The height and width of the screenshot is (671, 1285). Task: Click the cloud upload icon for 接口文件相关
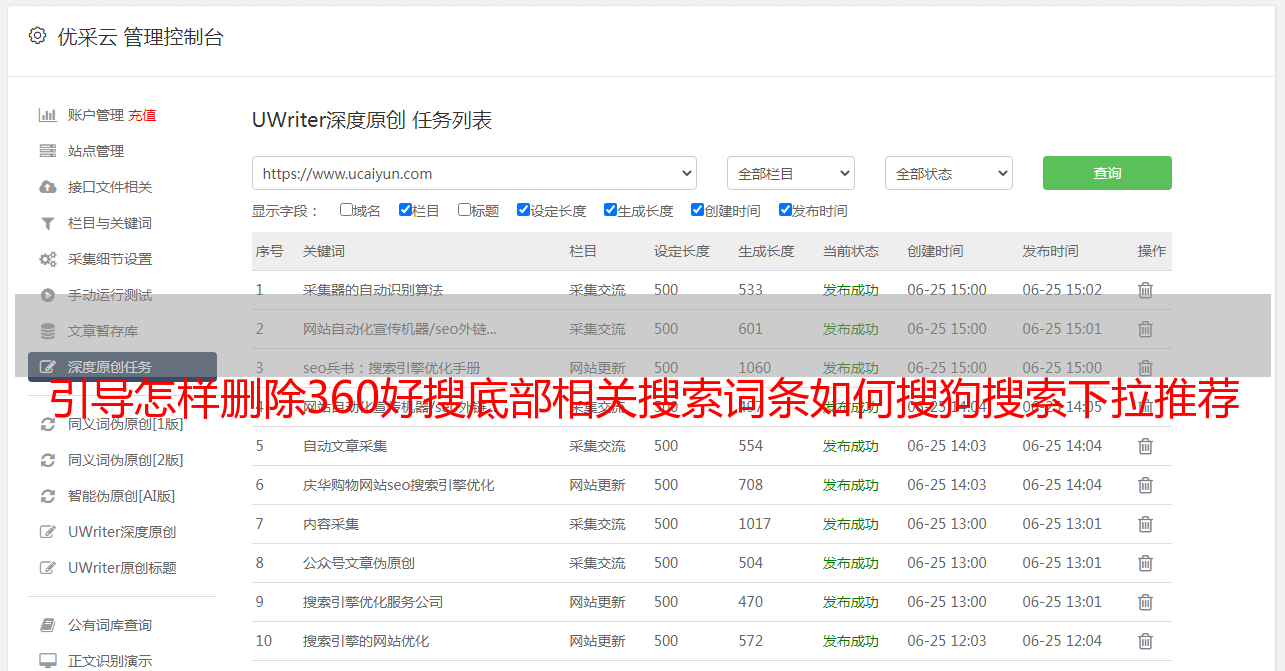47,187
